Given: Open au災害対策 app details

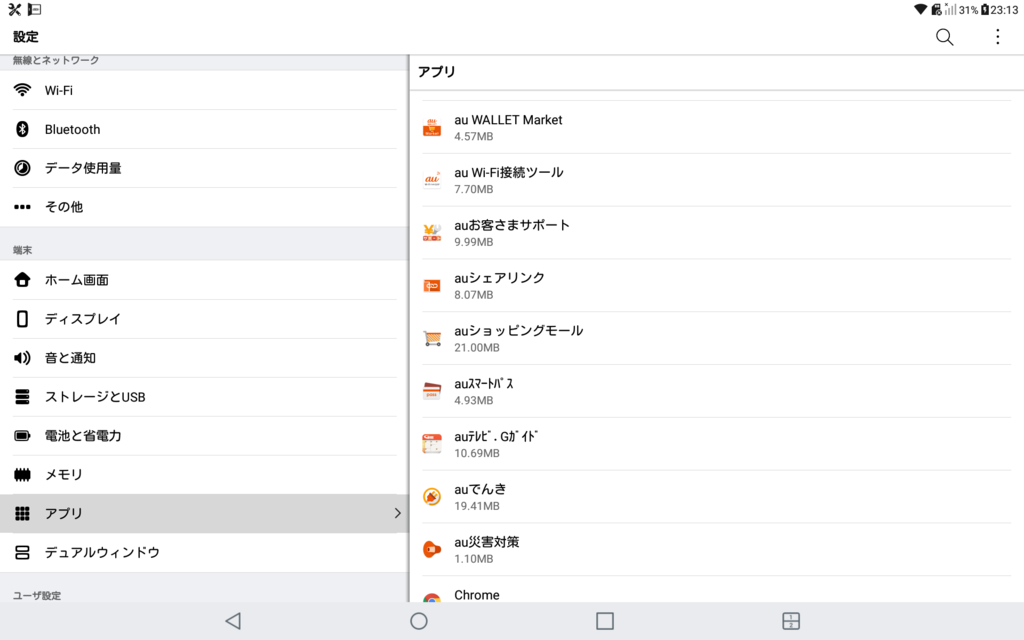Looking at the screenshot, I should (x=716, y=550).
